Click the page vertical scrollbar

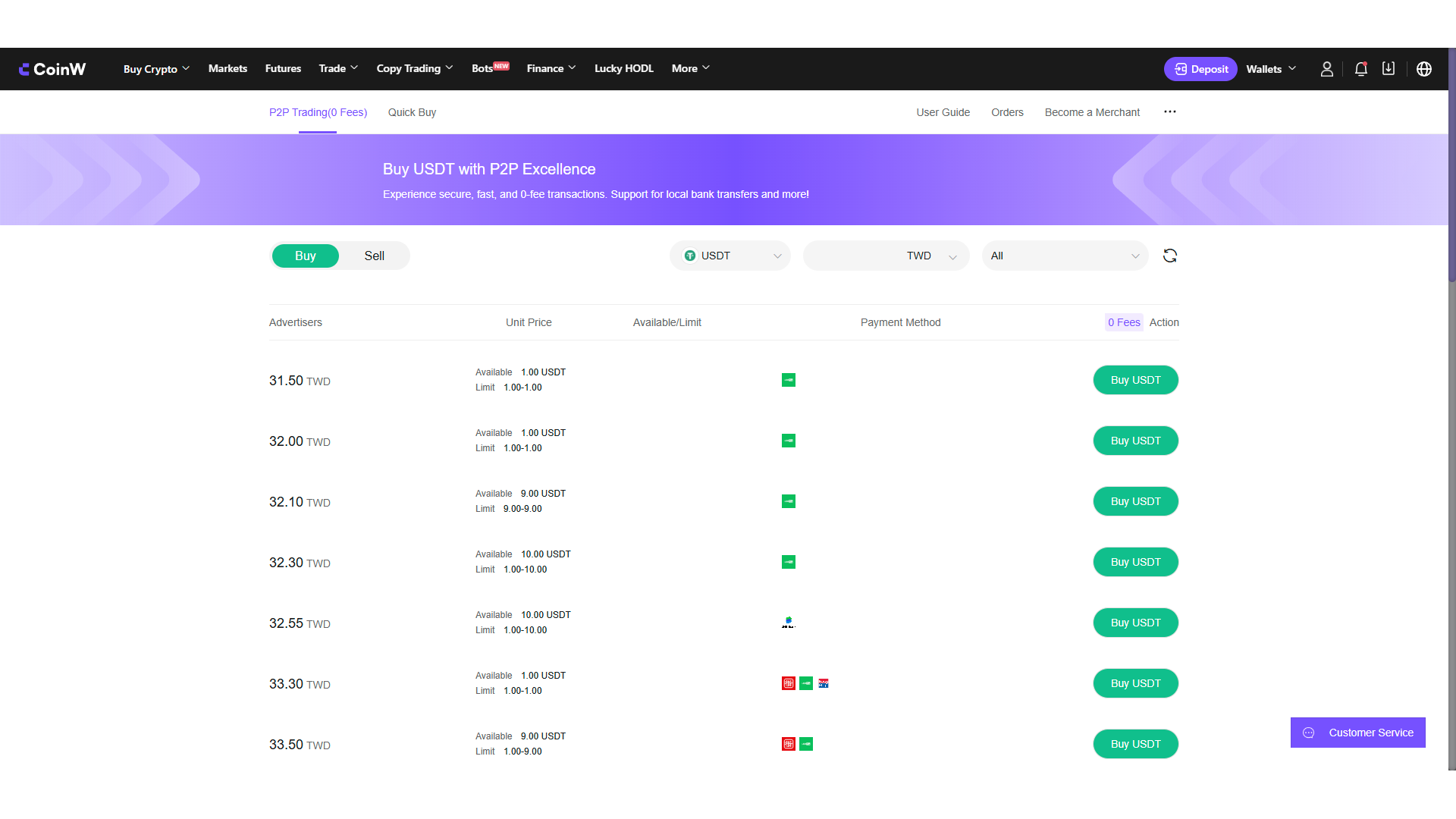pos(1451,167)
